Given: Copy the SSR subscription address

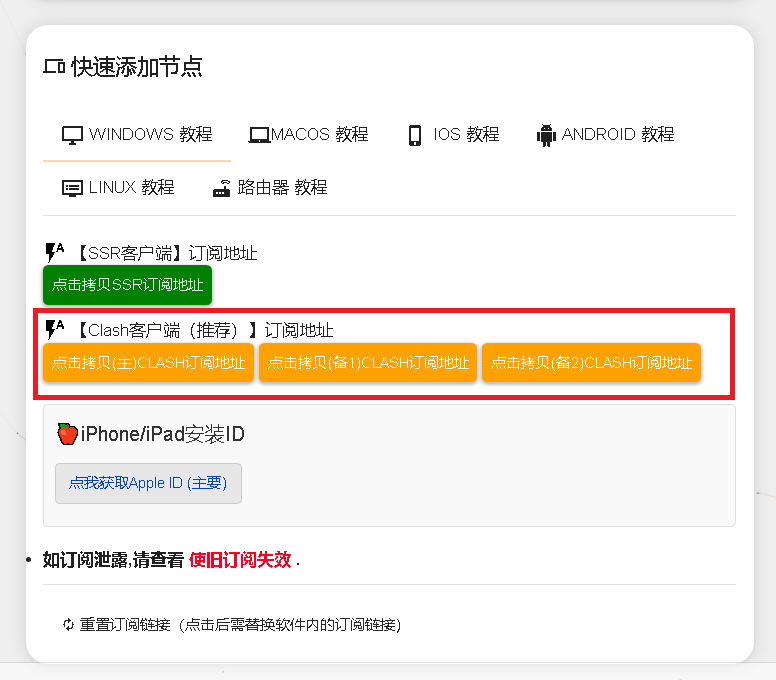Looking at the screenshot, I should (x=127, y=285).
